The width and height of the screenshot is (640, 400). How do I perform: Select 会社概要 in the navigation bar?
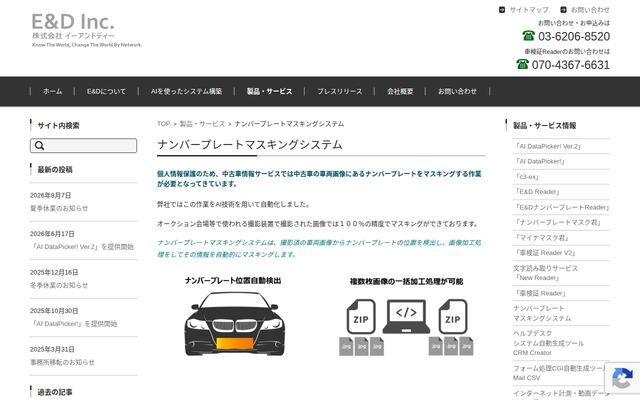click(x=400, y=91)
